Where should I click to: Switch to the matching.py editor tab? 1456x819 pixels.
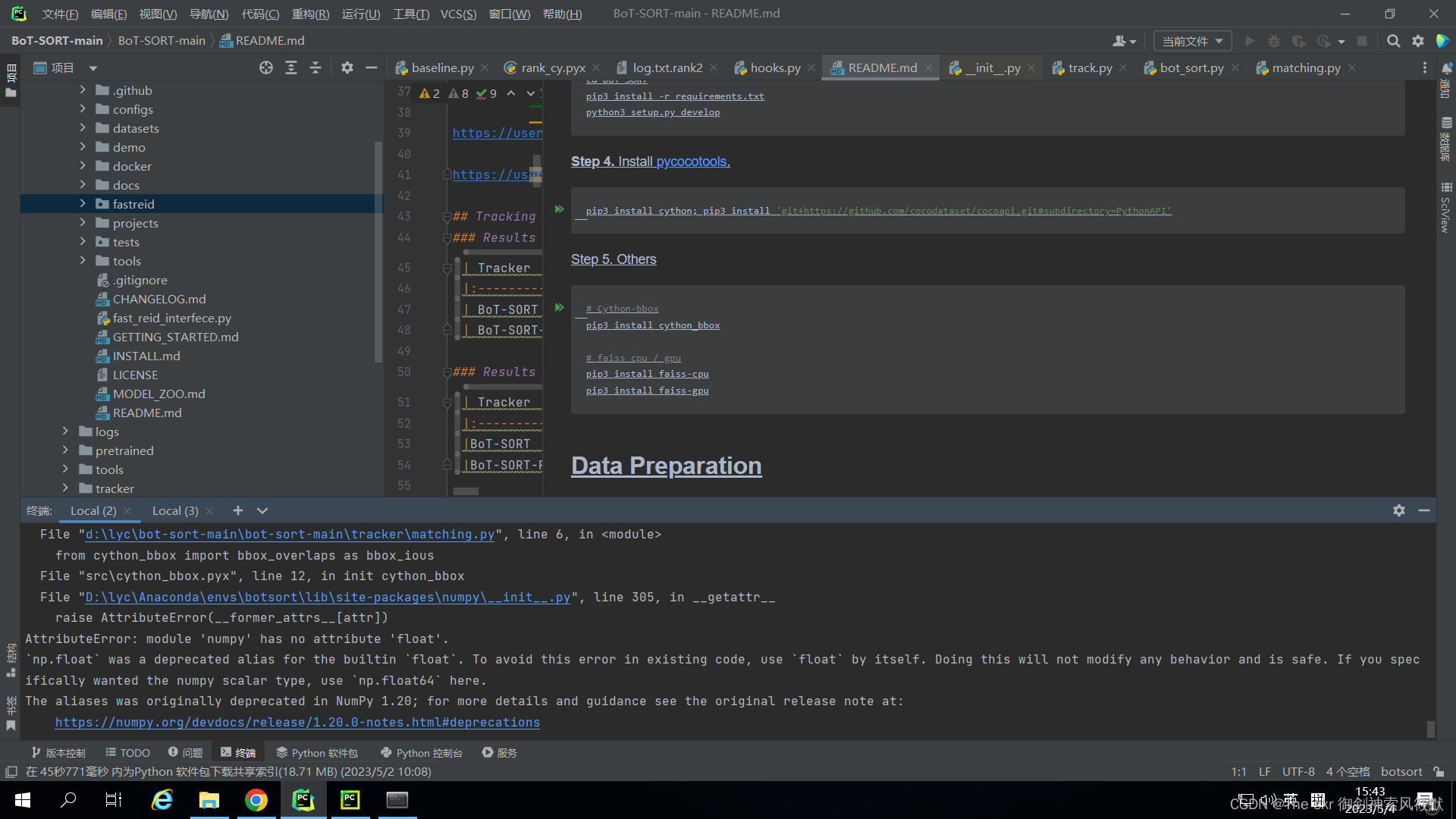coord(1305,68)
